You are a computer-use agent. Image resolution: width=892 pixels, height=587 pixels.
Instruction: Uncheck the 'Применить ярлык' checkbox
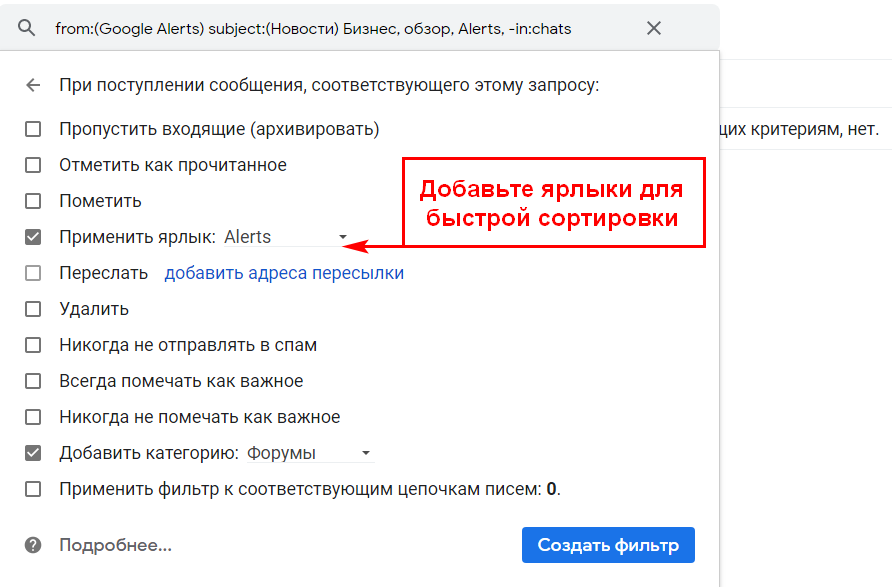click(33, 237)
